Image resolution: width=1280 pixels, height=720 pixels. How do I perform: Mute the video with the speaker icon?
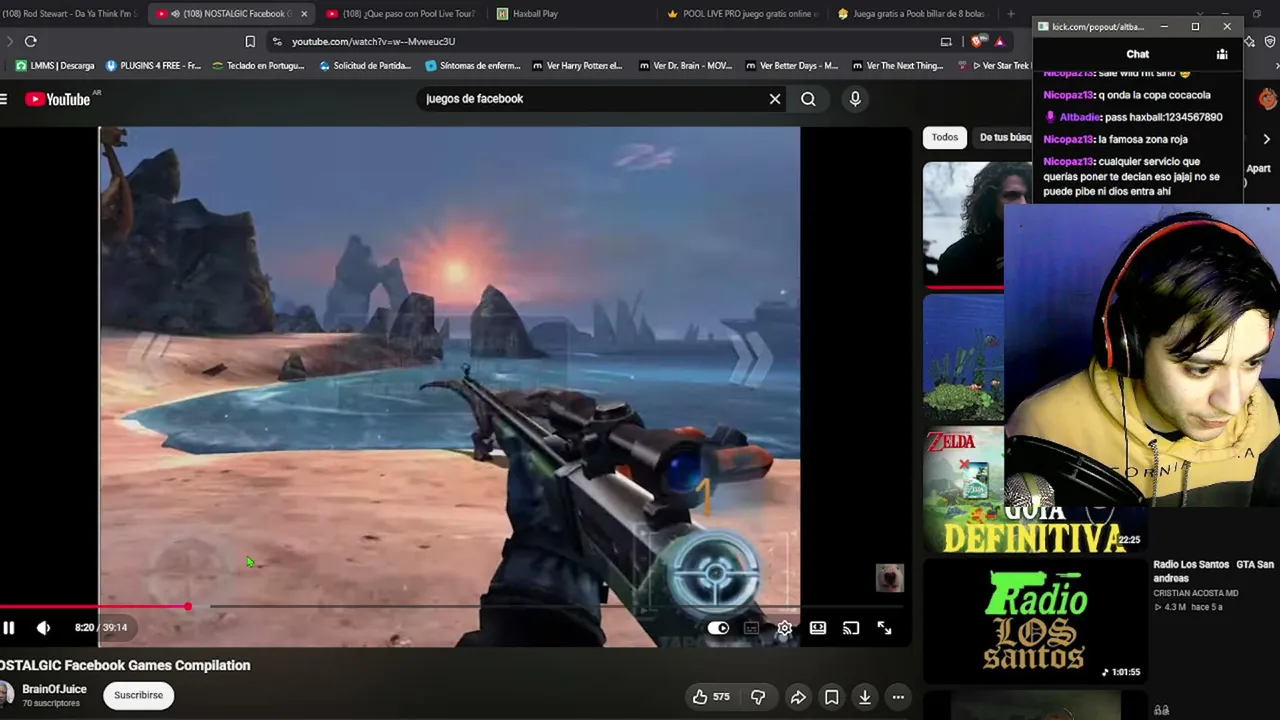43,628
